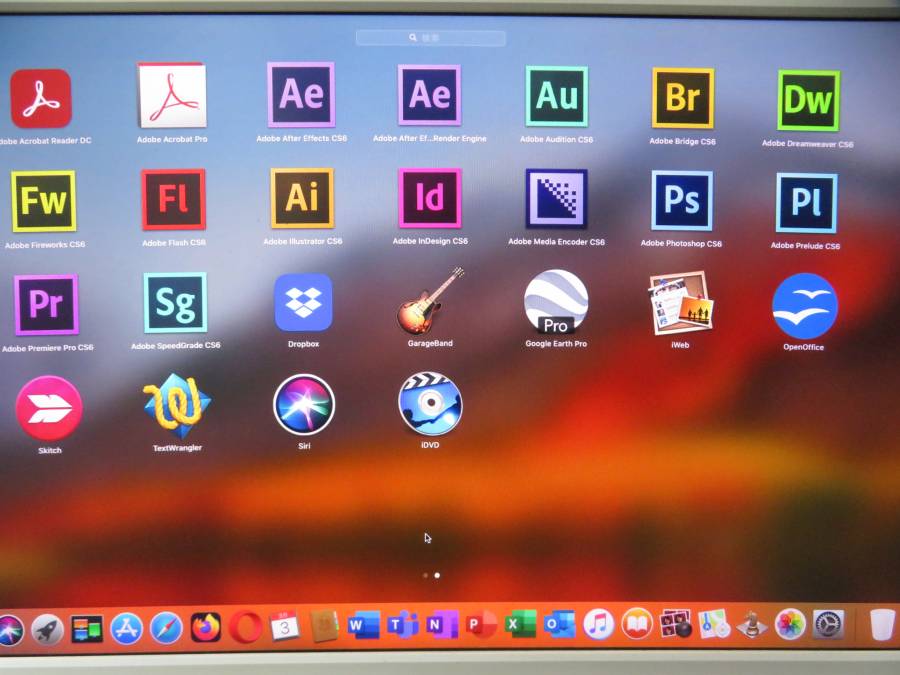
Task: Open Adobe Flash CS6
Action: tap(173, 199)
